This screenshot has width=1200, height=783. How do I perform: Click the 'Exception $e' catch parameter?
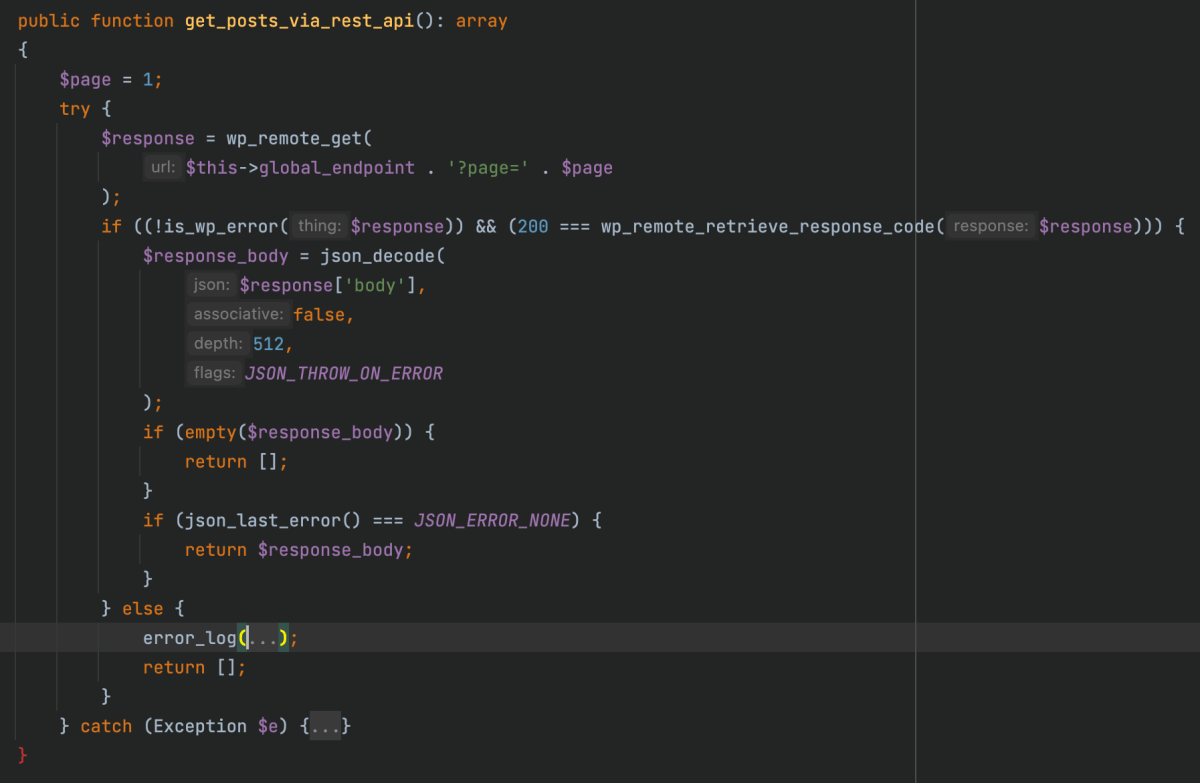point(216,727)
